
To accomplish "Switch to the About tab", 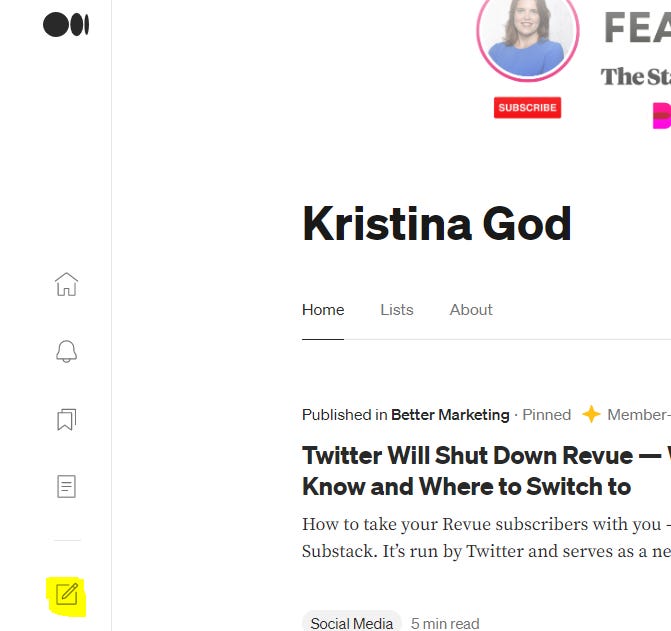I will point(471,310).
